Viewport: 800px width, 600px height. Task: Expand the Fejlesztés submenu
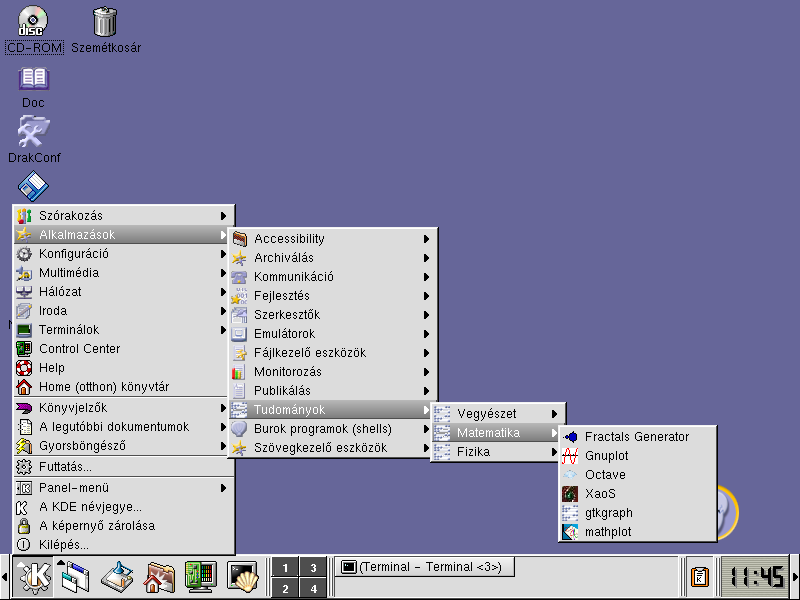pos(332,295)
